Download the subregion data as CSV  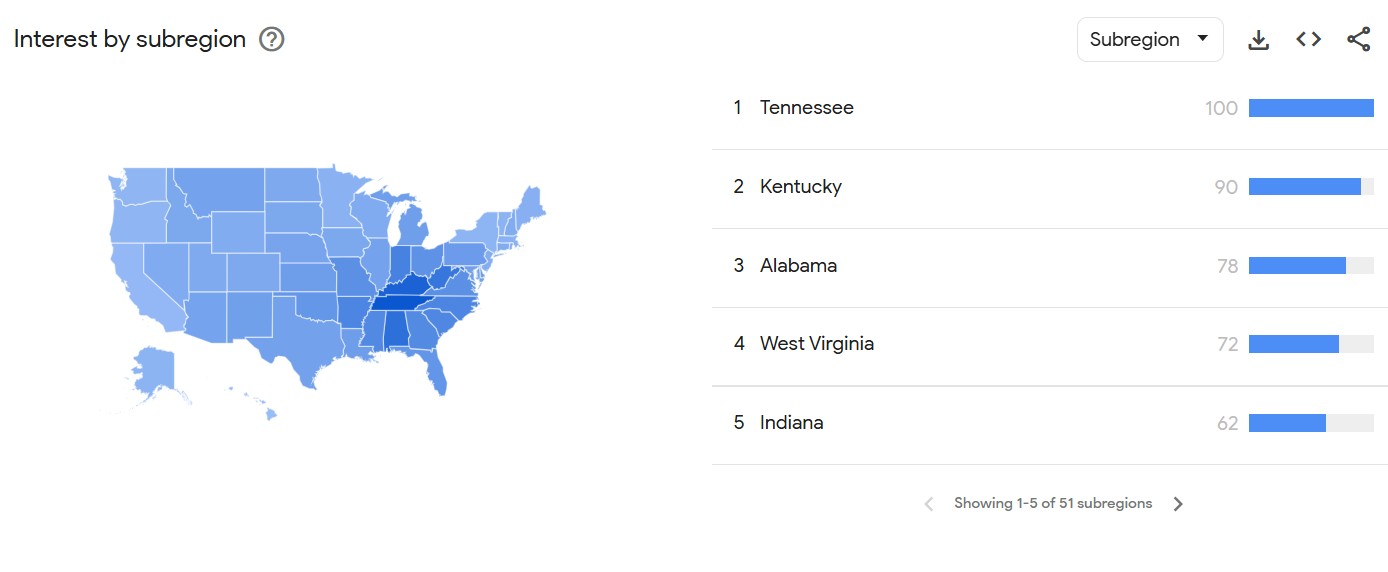pos(1259,40)
